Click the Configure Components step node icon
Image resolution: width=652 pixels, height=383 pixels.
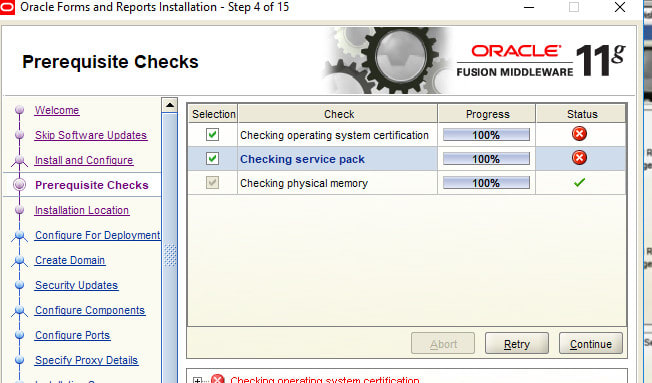point(19,311)
